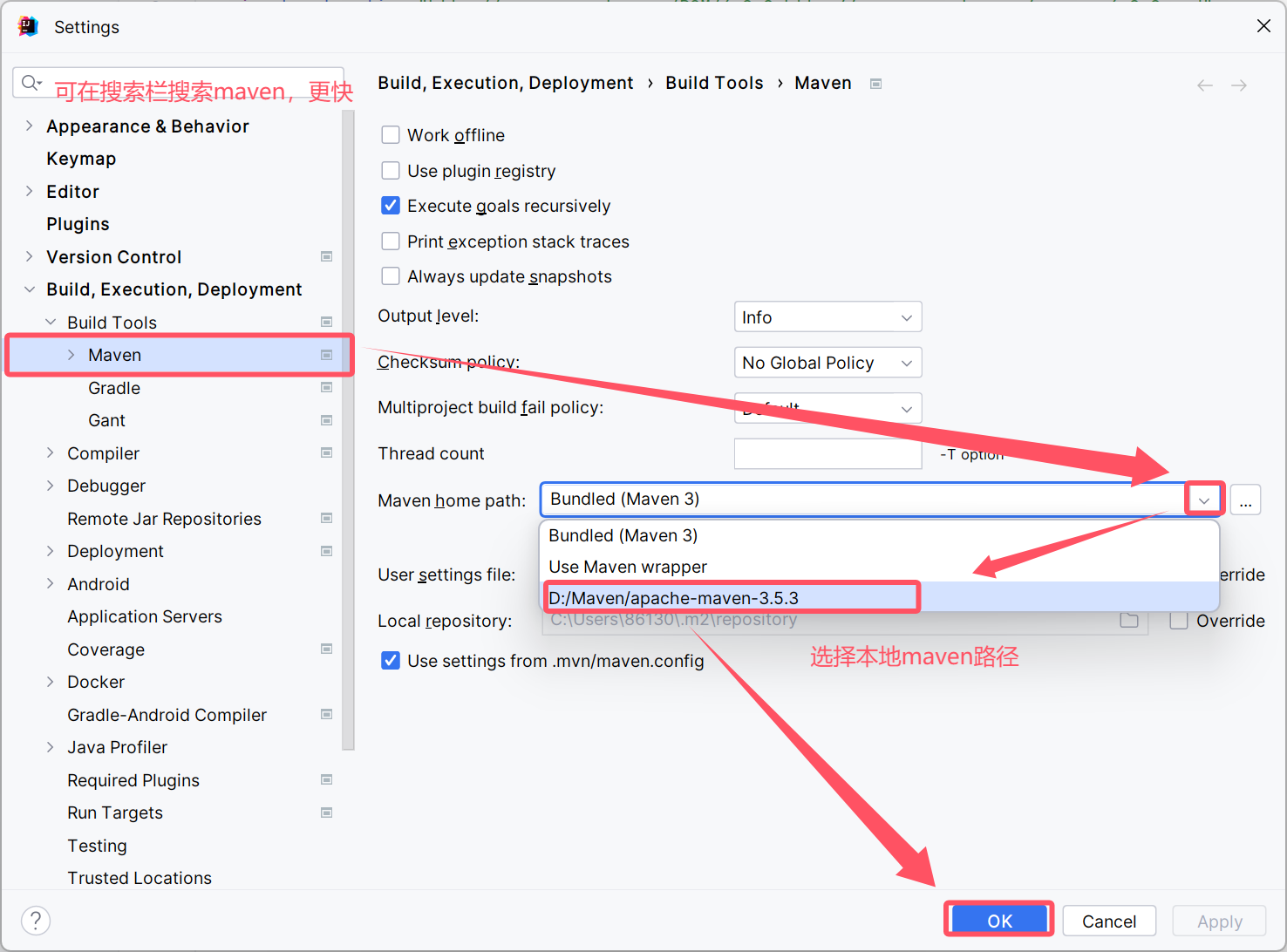Click OK to confirm settings
1287x952 pixels.
coord(999,921)
